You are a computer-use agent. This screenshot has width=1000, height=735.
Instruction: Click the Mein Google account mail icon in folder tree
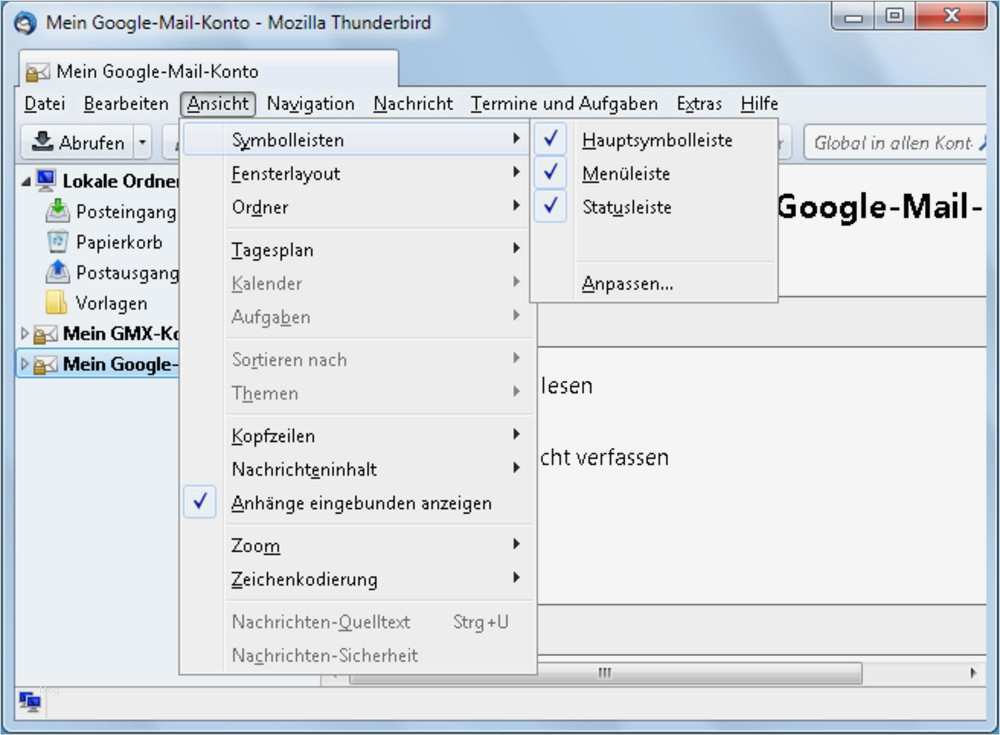coord(45,364)
